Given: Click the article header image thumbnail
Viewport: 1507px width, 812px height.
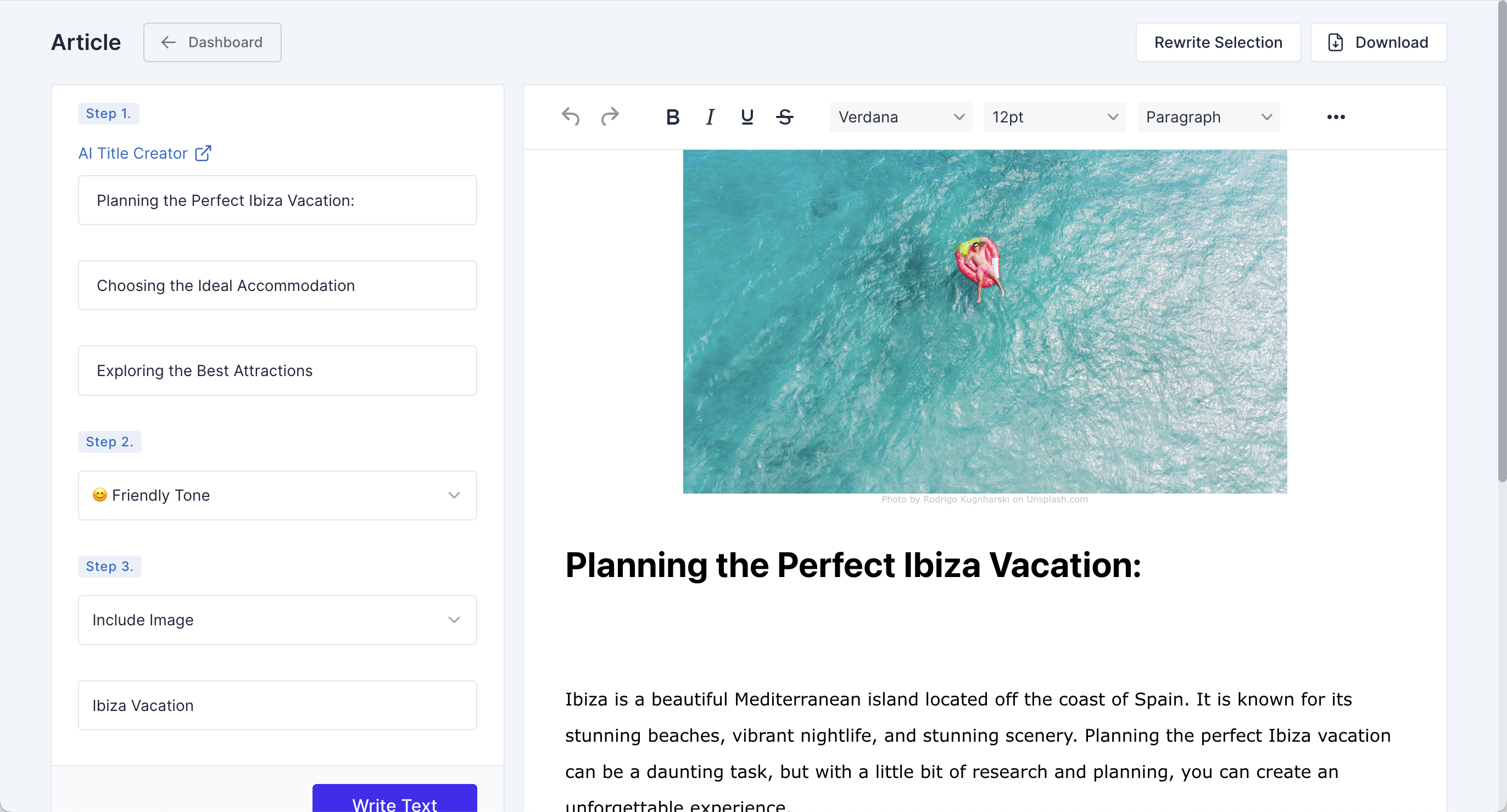Looking at the screenshot, I should [x=985, y=321].
